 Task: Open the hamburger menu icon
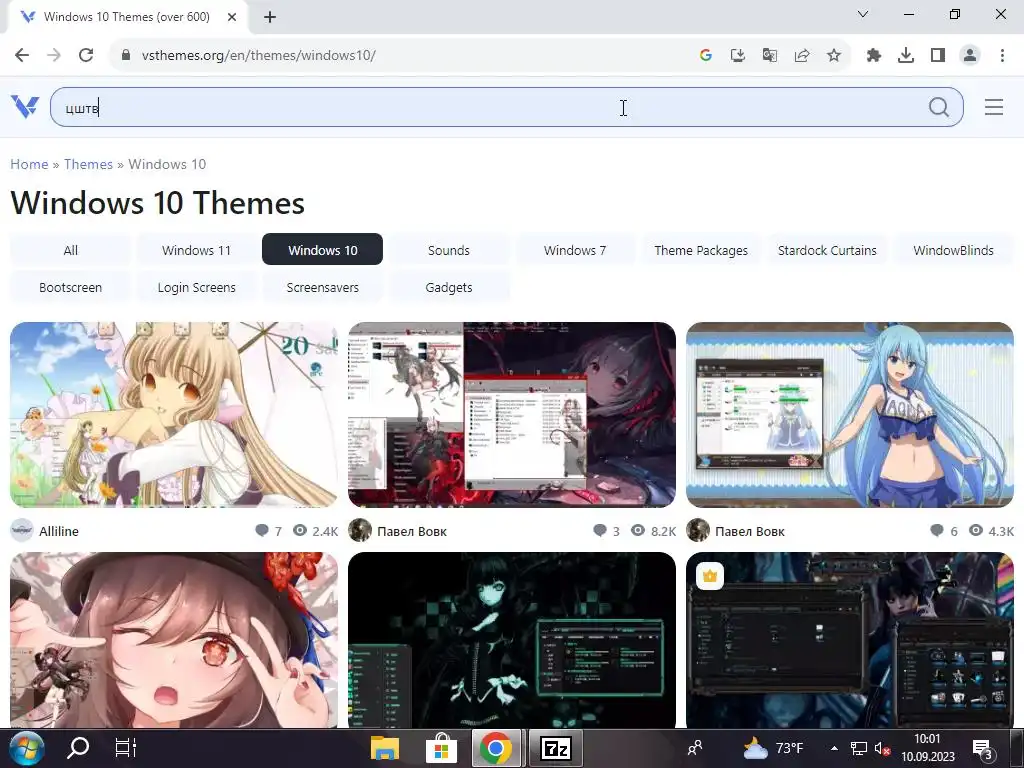(x=993, y=106)
